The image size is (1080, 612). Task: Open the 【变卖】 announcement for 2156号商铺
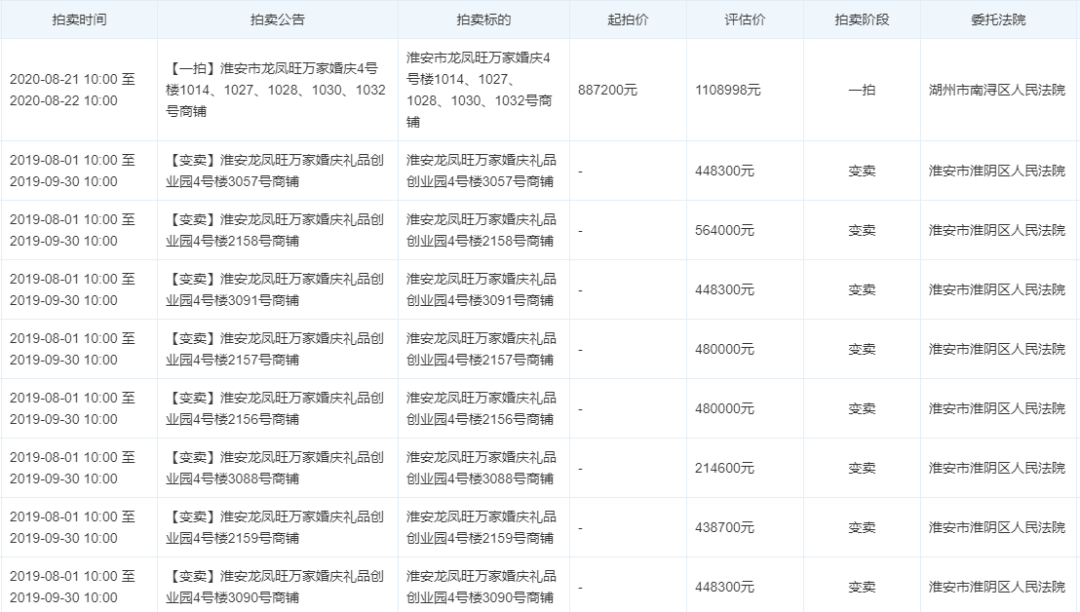274,408
